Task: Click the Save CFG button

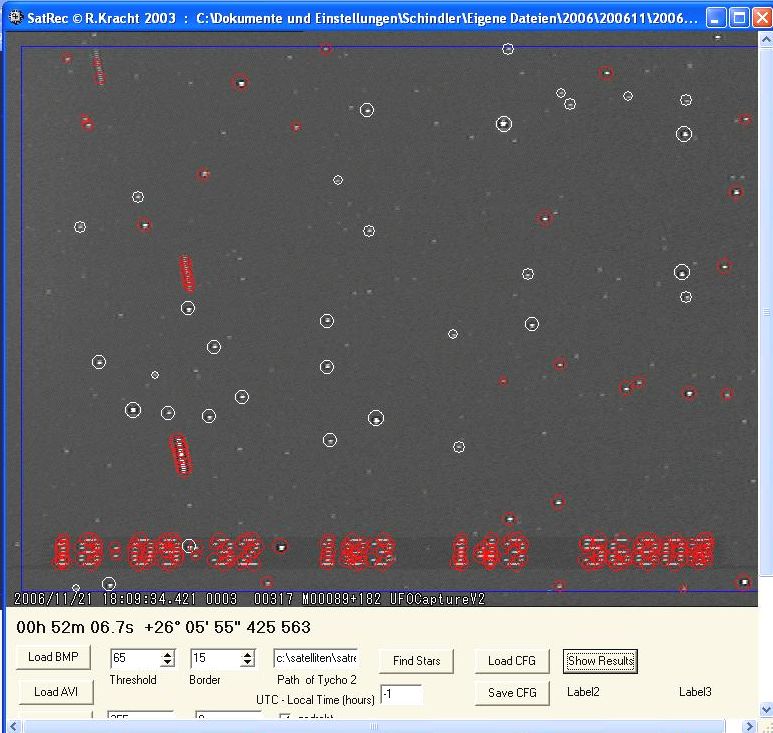Action: [512, 692]
